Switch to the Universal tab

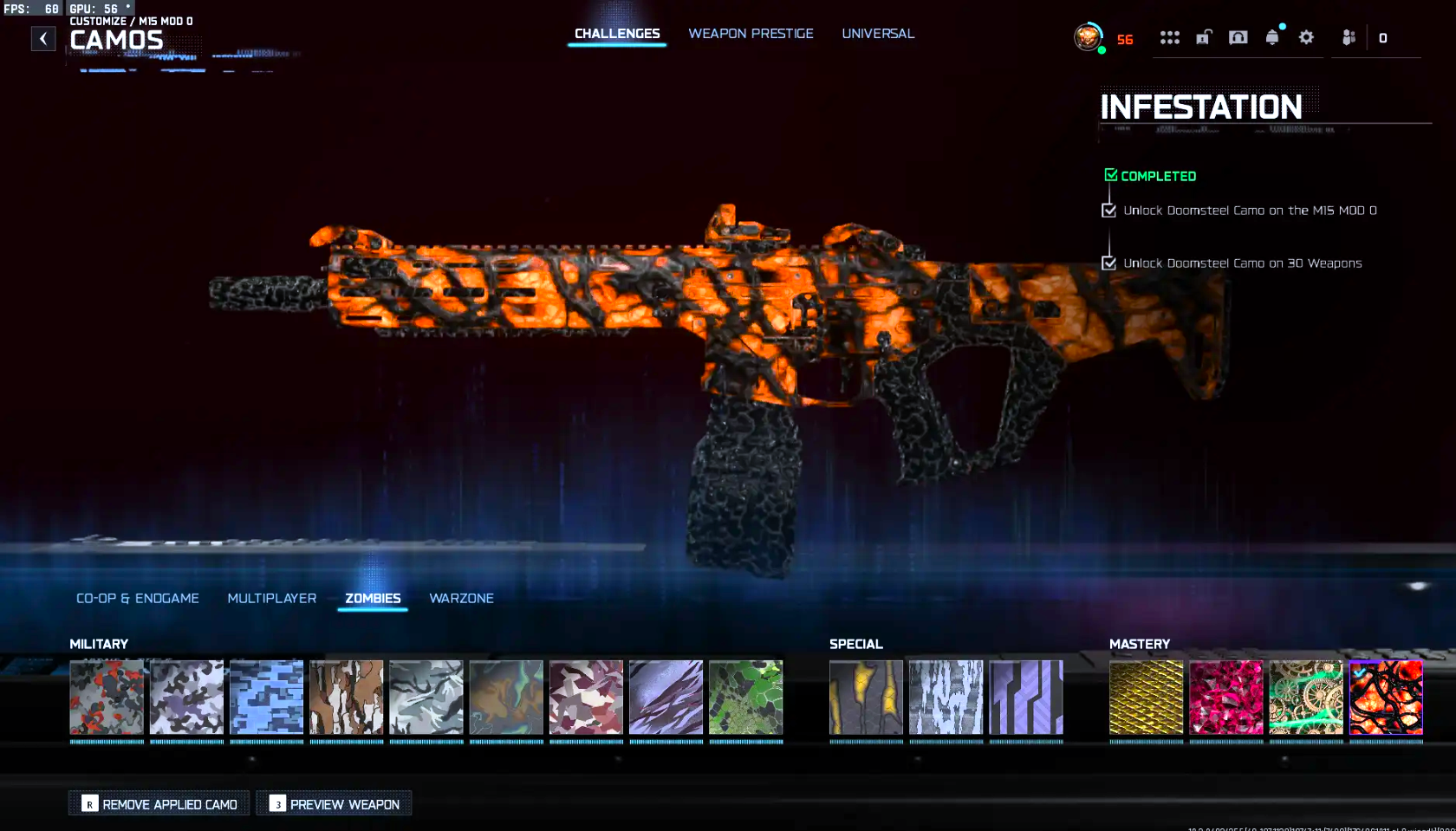[x=878, y=34]
